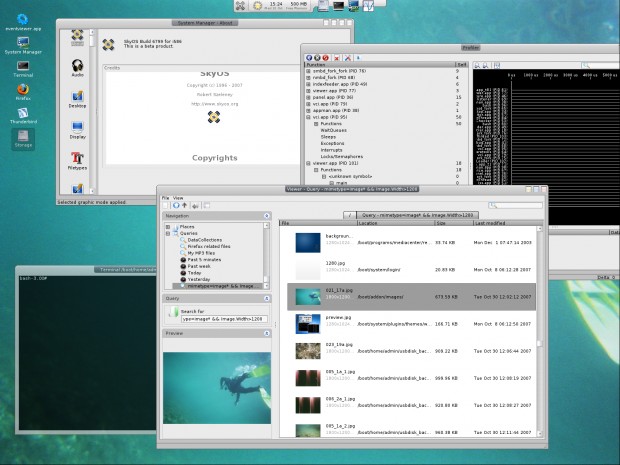
Task: Click the Search for query input field
Action: pyautogui.click(x=224, y=319)
